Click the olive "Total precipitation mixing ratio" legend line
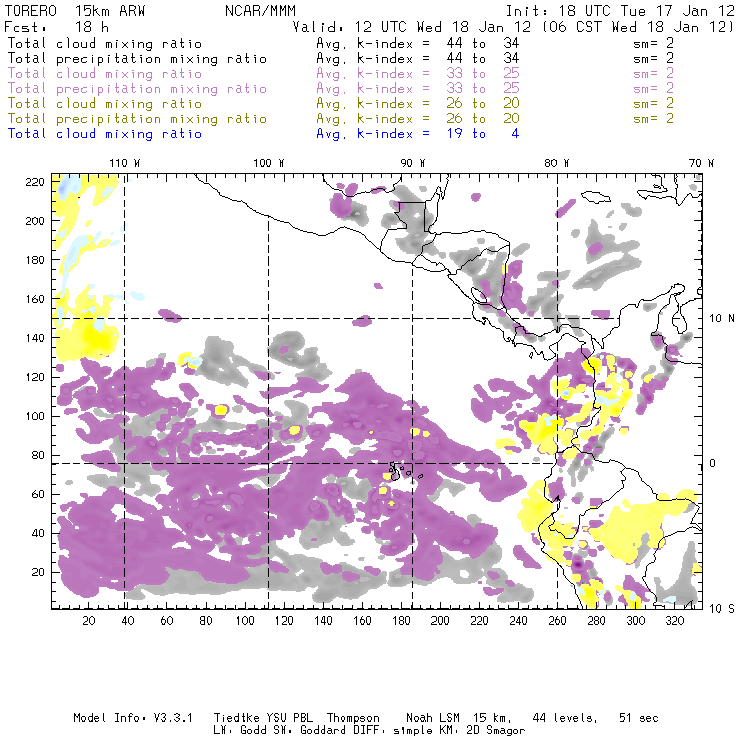Image resolution: width=740 pixels, height=740 pixels. coord(137,119)
